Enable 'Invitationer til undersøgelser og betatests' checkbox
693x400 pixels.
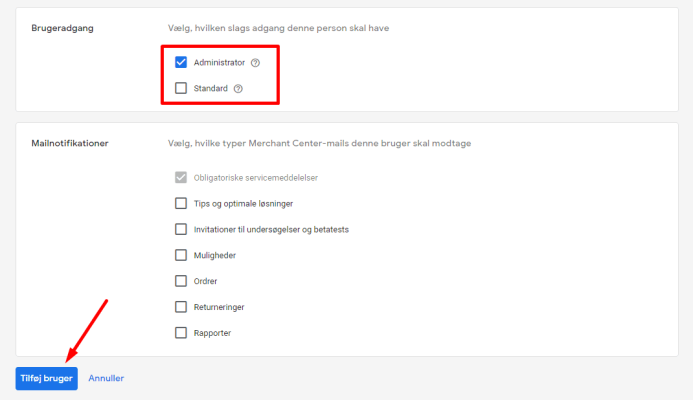(181, 229)
